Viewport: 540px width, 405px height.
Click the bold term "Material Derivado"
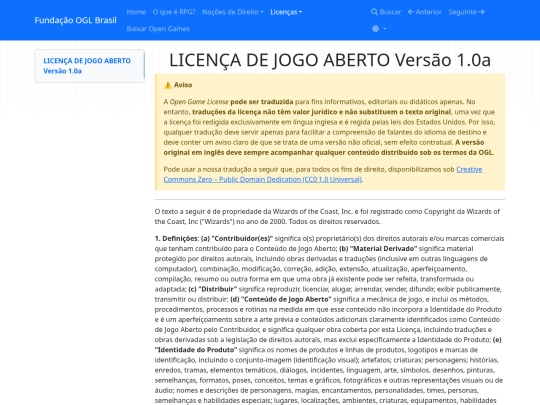click(x=383, y=249)
